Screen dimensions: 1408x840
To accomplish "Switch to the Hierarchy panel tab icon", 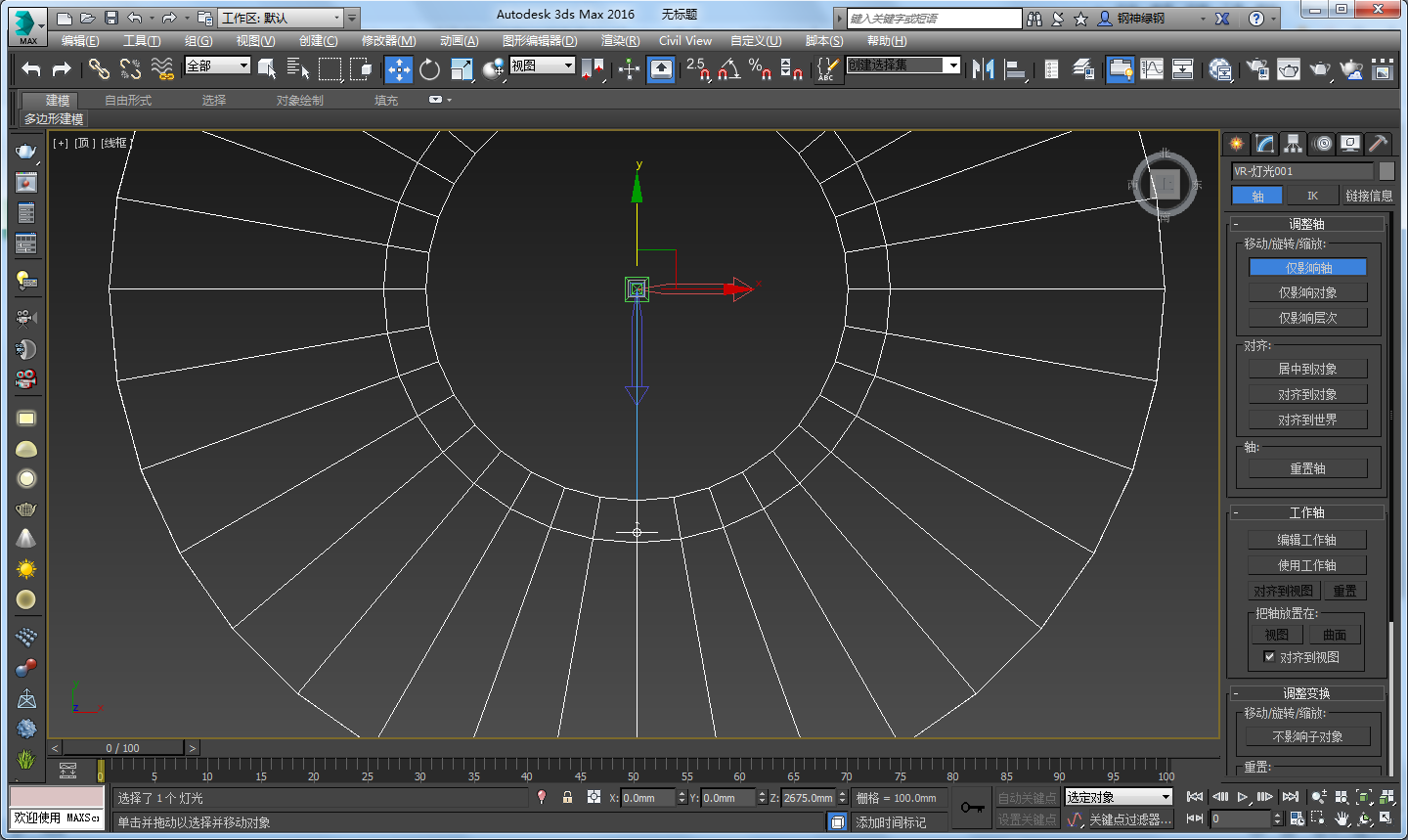I will pyautogui.click(x=1293, y=144).
